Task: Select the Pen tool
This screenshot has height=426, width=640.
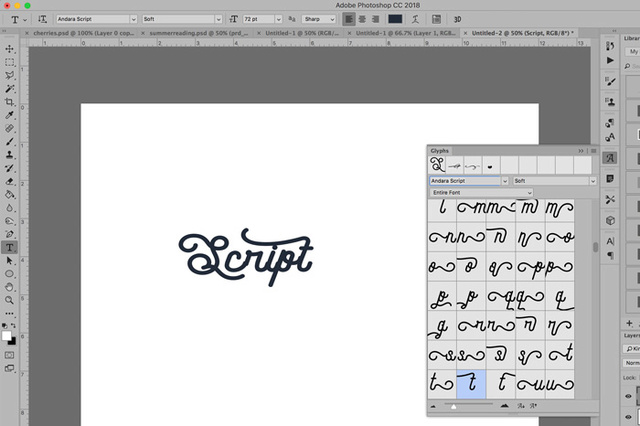Action: (x=9, y=234)
